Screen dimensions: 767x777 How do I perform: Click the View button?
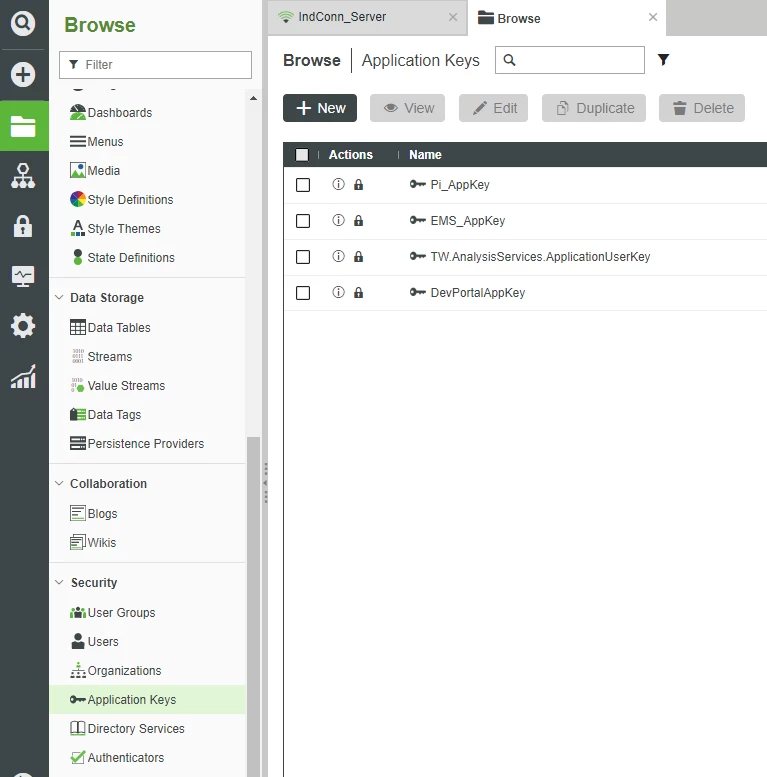pos(407,108)
